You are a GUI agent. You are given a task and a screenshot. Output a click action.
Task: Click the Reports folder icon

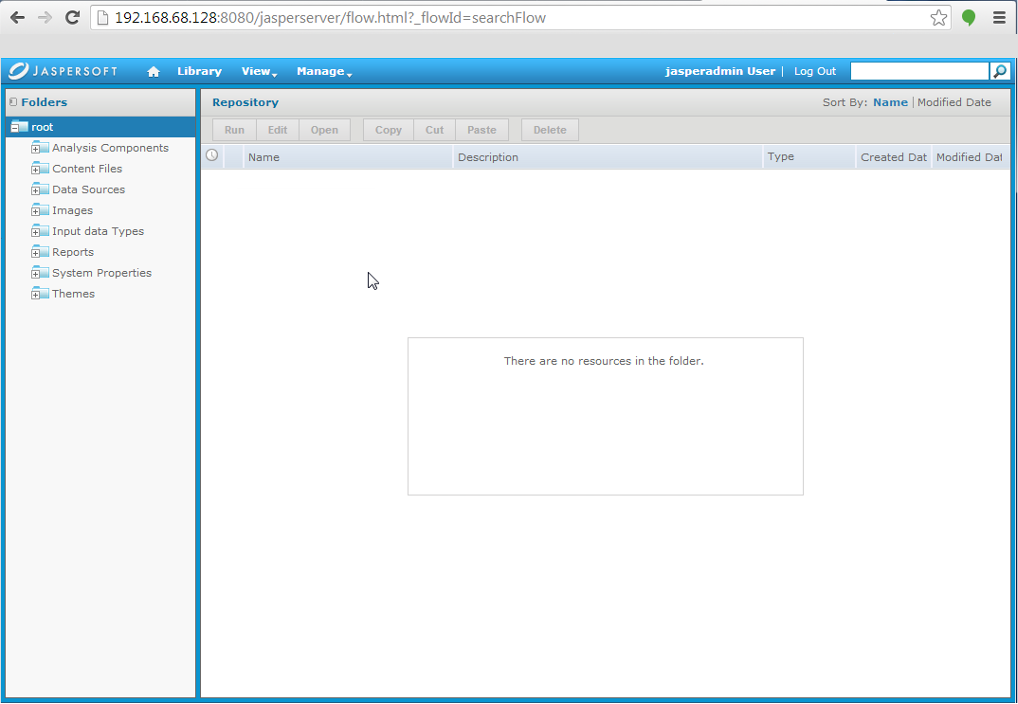(40, 252)
